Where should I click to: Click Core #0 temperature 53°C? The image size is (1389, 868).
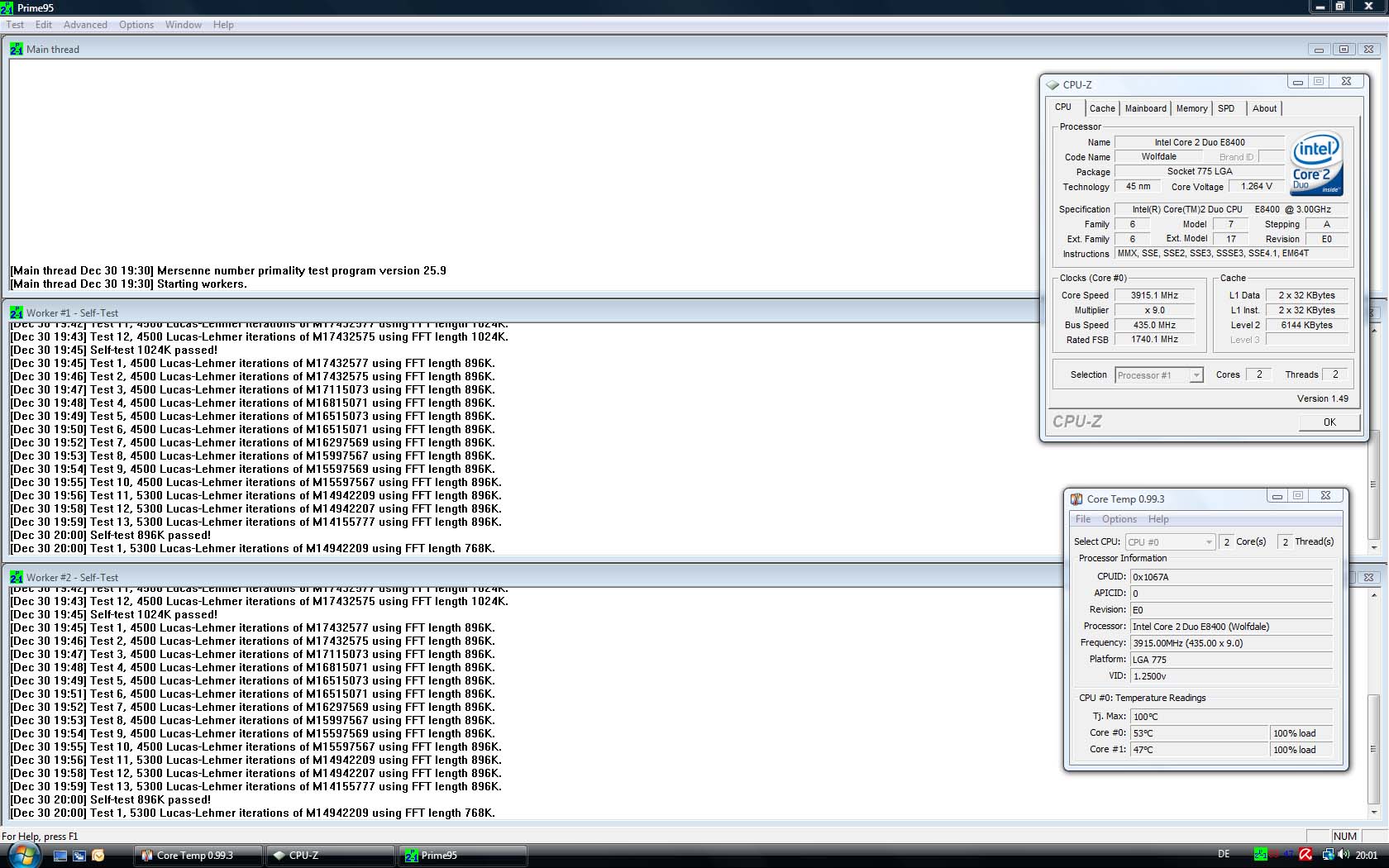click(x=1199, y=733)
